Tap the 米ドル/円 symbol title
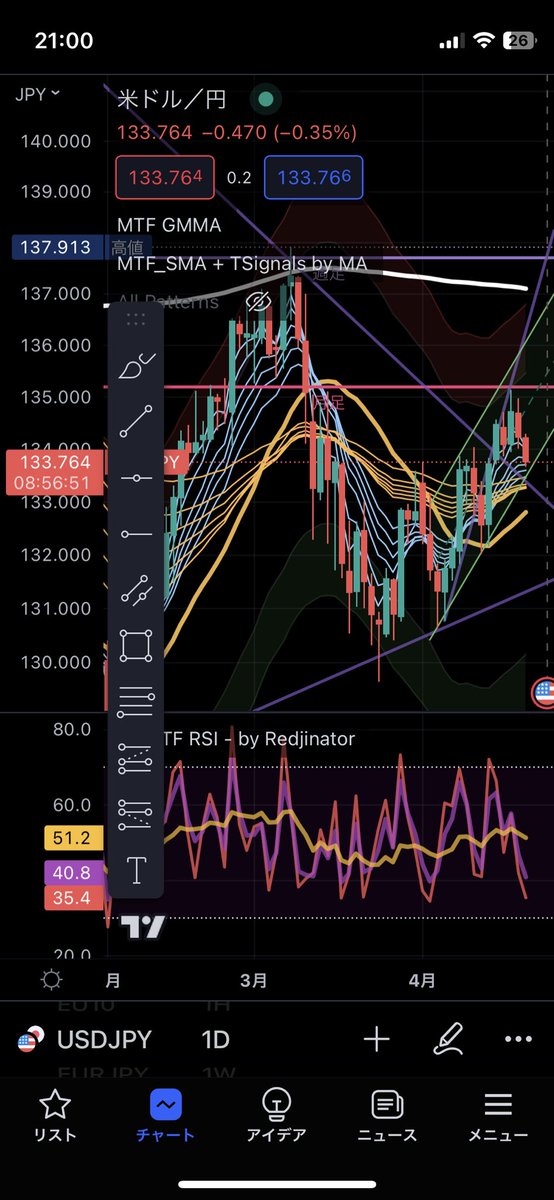 point(172,99)
